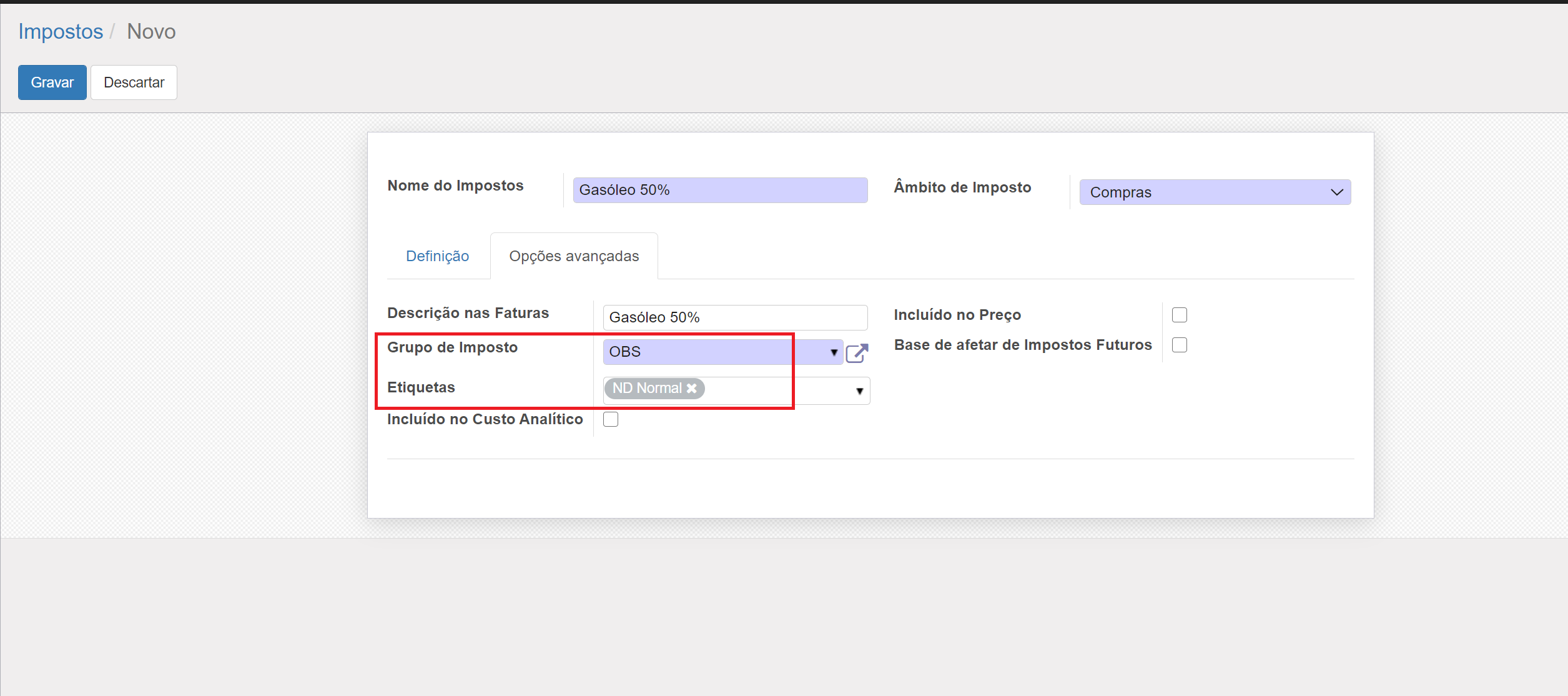Focus the Descrição nas Faturas input
1568x696 pixels.
tap(734, 317)
